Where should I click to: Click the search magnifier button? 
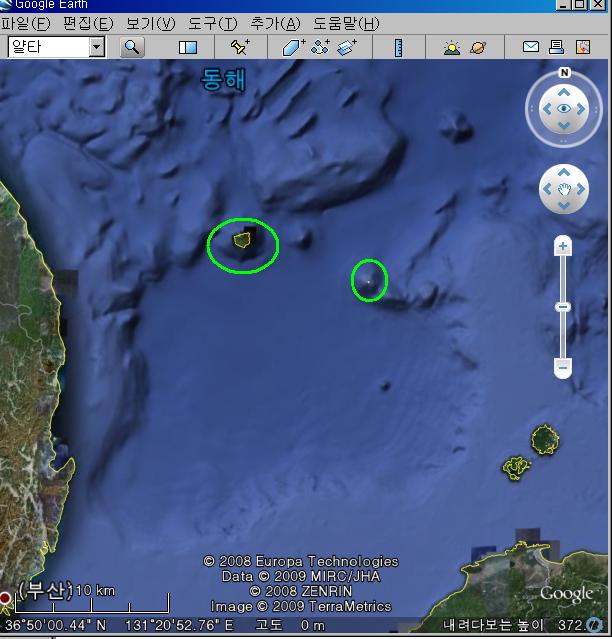(x=132, y=47)
